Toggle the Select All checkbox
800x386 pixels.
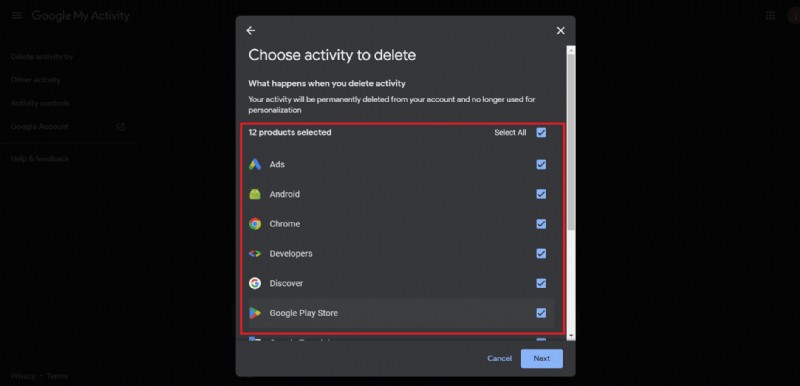coord(541,133)
